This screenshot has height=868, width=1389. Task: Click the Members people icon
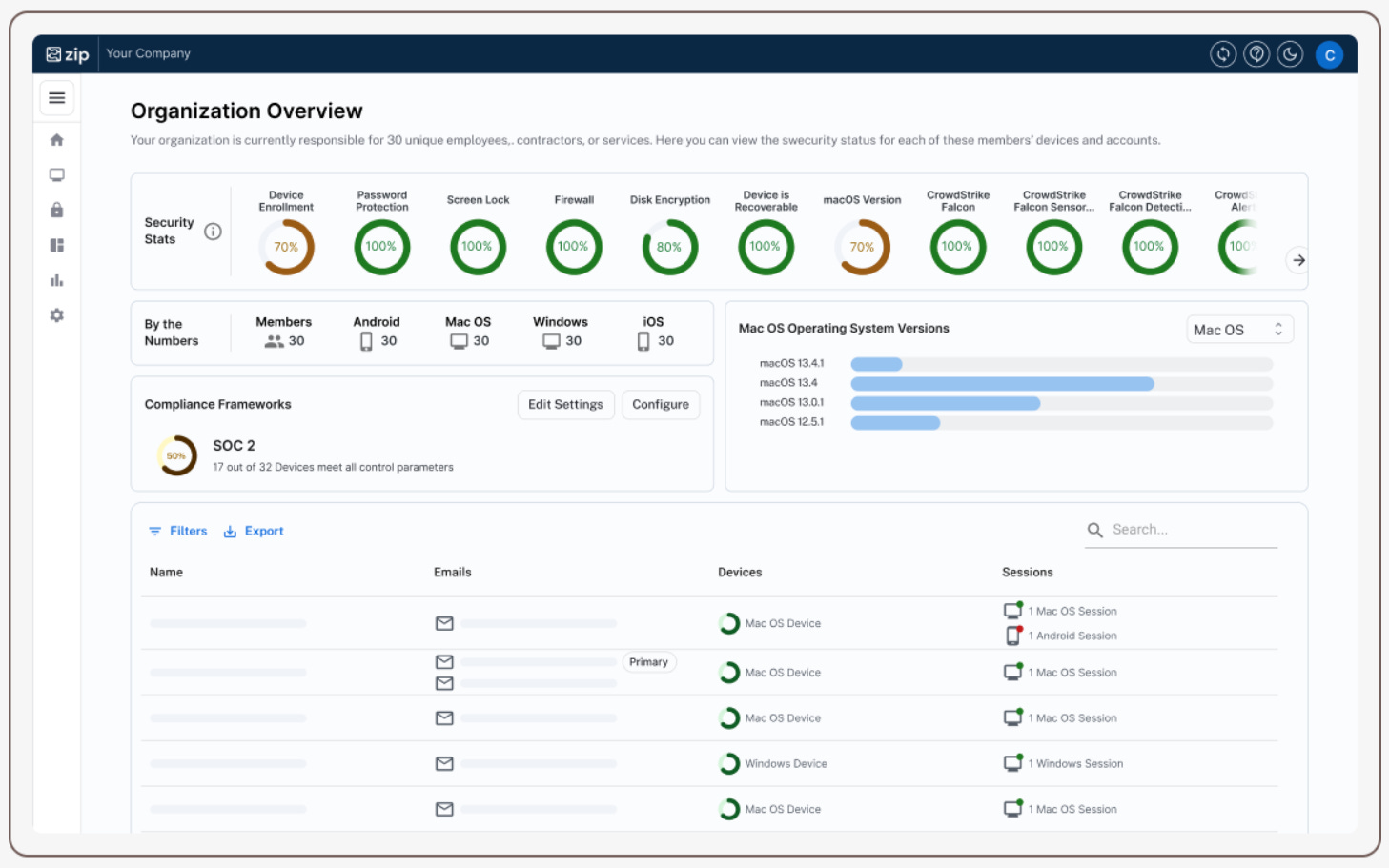coord(275,341)
